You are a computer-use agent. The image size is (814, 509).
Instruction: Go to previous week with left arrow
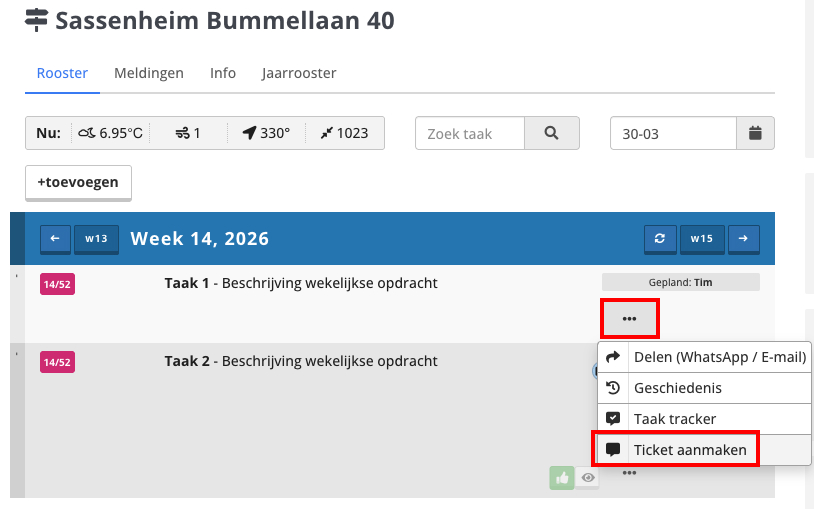[54, 239]
